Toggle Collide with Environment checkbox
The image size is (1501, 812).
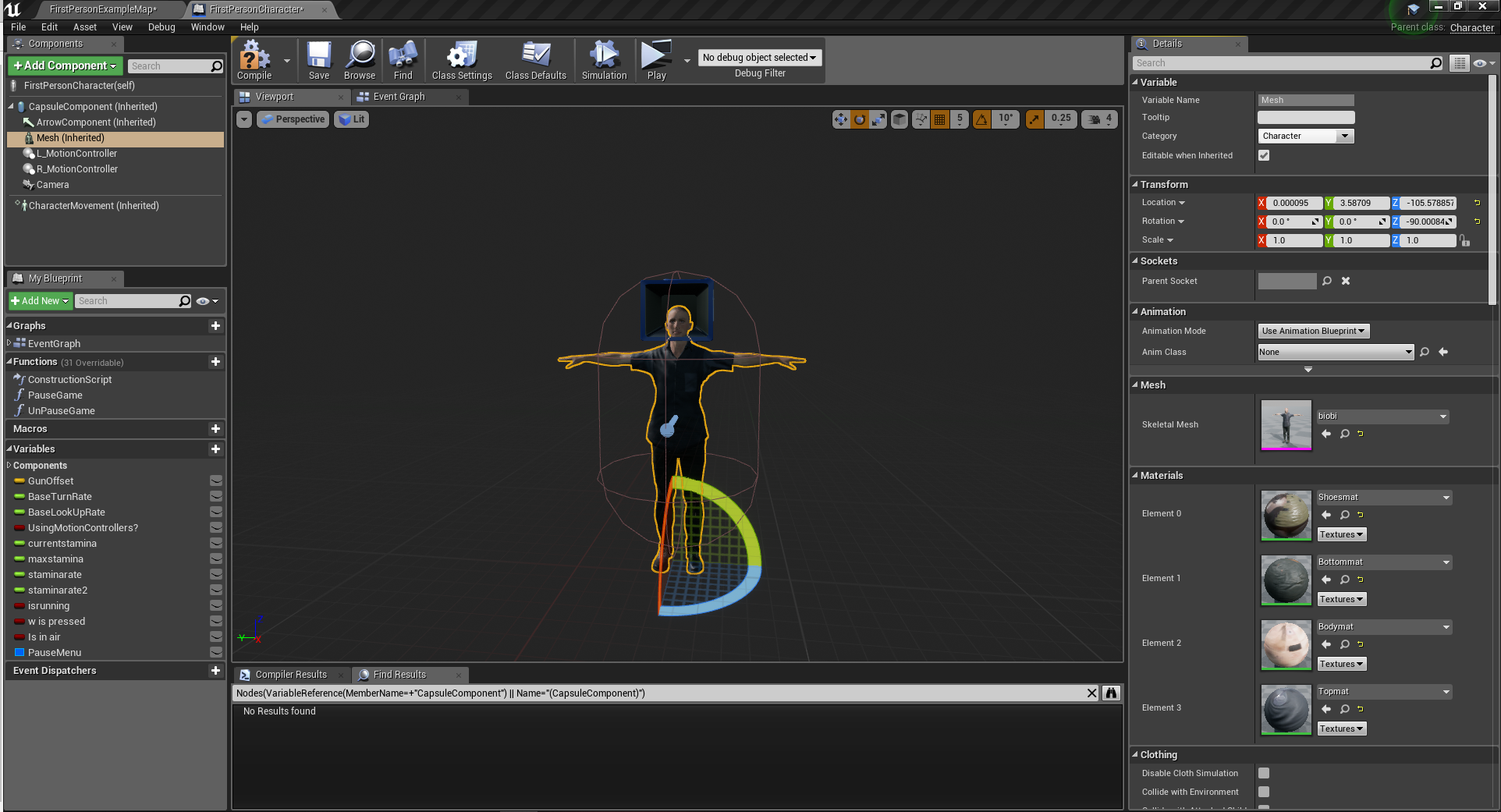(x=1264, y=792)
